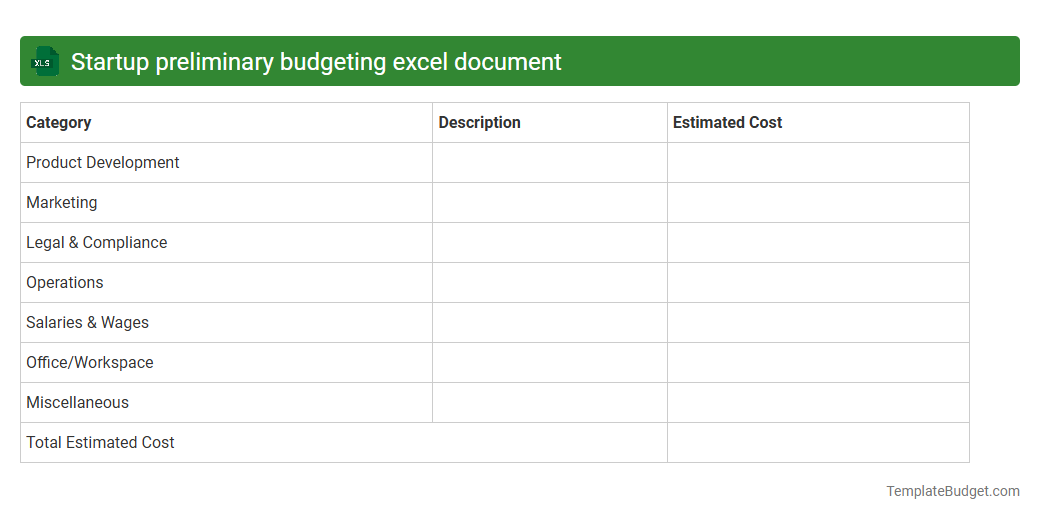Click the Description cell for Office/Workspace
The image size is (1040, 520).
click(550, 363)
